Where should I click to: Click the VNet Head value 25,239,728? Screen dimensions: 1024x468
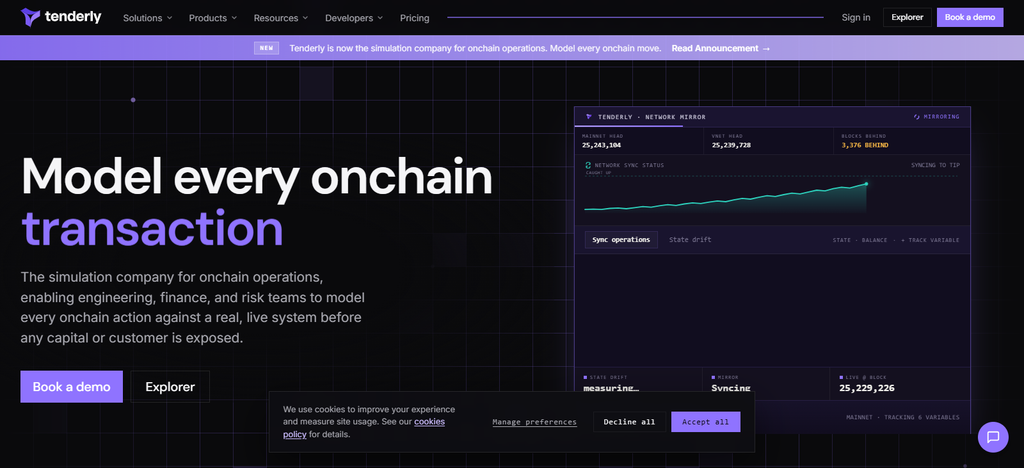pyautogui.click(x=731, y=145)
